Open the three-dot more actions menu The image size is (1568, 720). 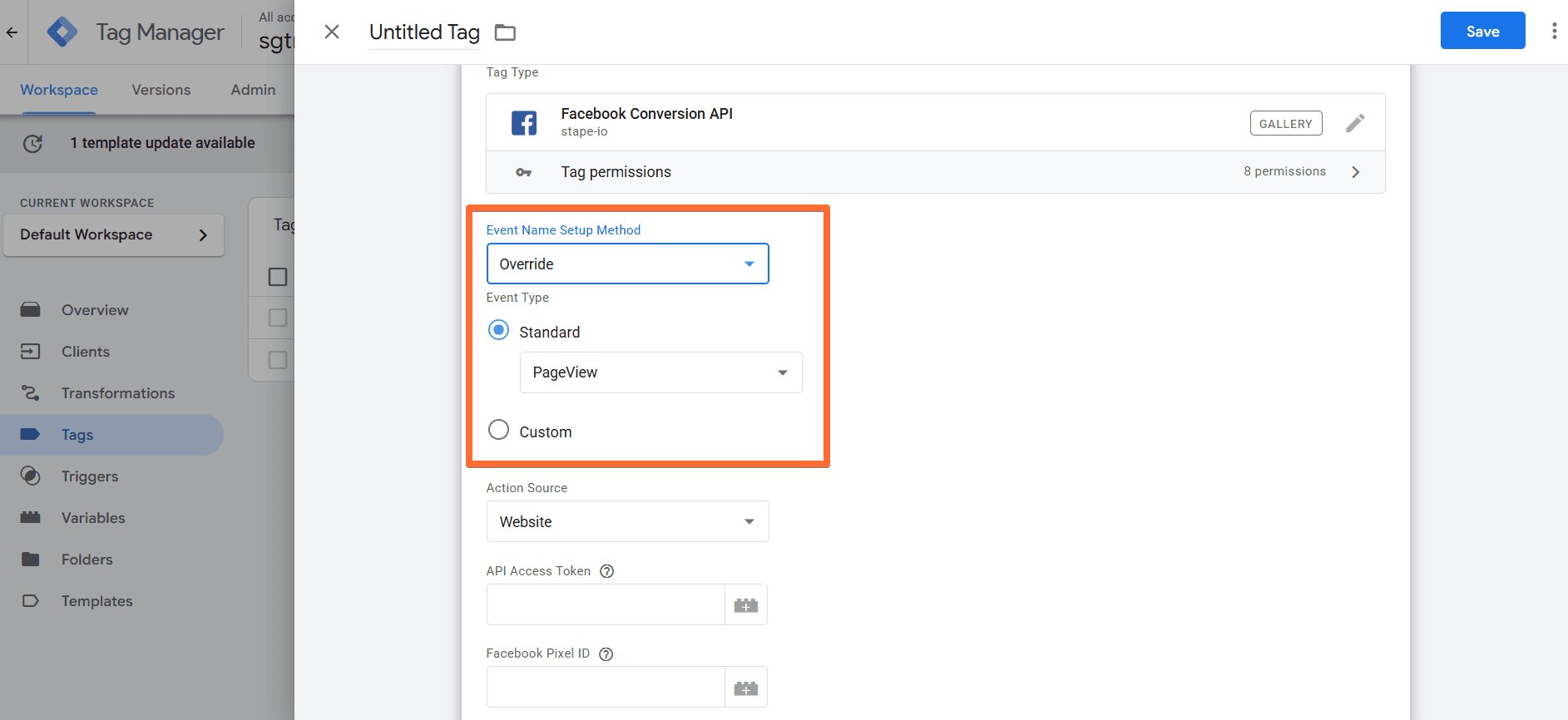(1553, 32)
